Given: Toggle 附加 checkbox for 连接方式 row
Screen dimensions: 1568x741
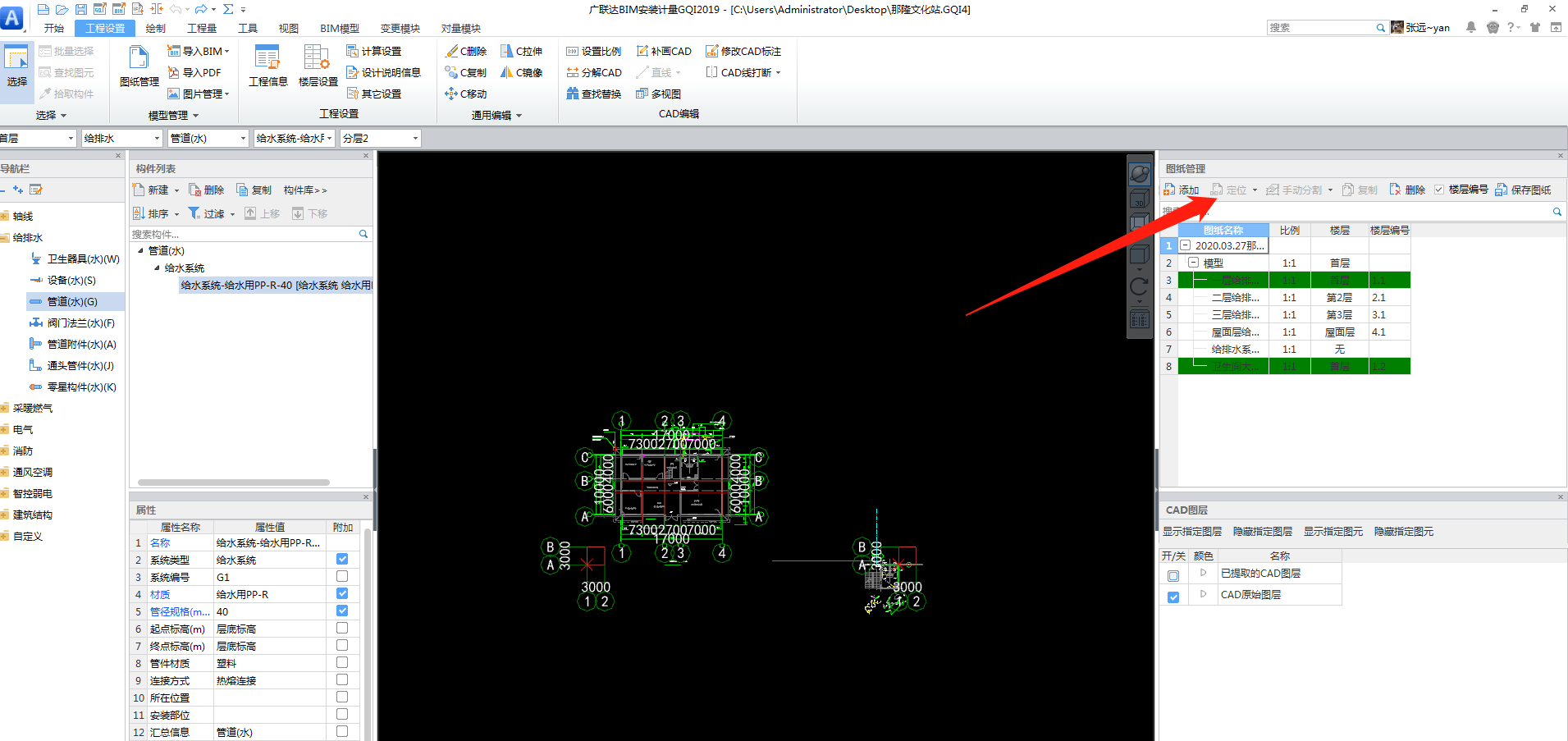Looking at the screenshot, I should click(342, 679).
